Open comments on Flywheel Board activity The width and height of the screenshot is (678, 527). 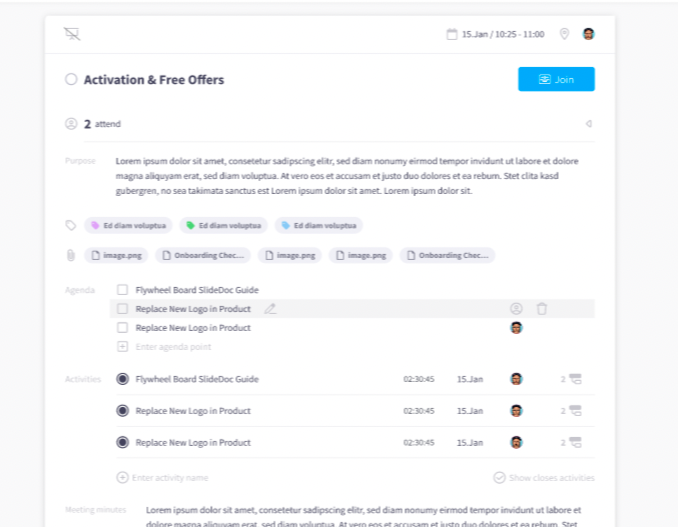pyautogui.click(x=574, y=380)
